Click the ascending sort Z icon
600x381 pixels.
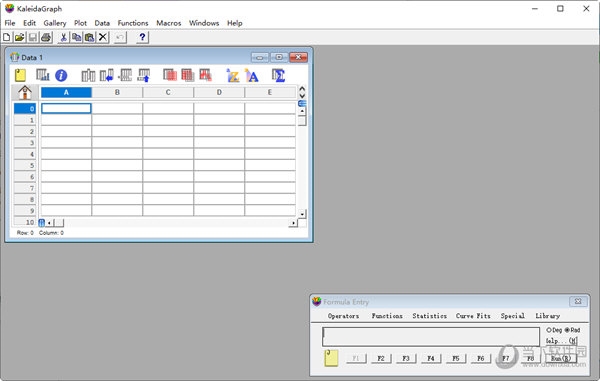[x=233, y=75]
